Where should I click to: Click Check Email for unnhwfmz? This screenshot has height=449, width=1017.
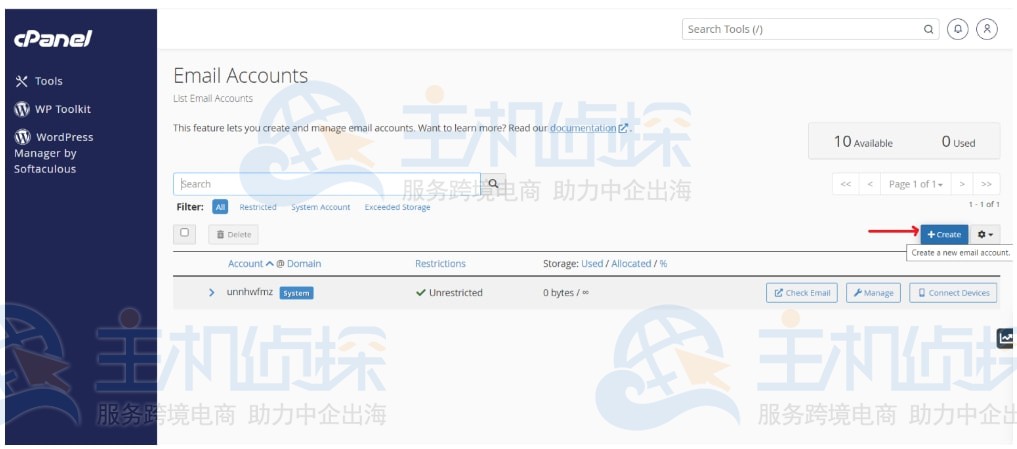click(802, 293)
